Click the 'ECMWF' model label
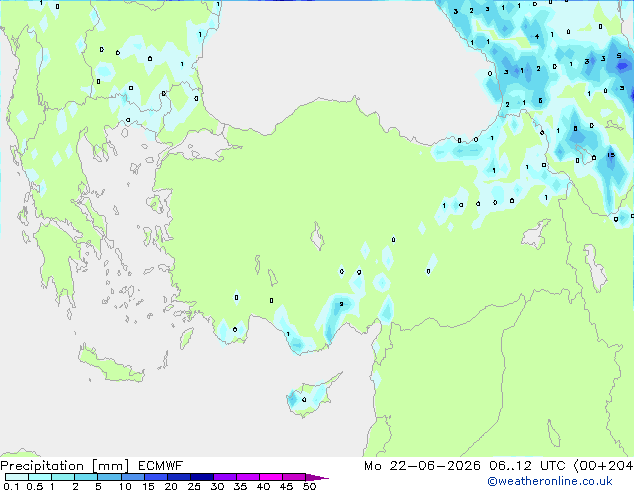The height and width of the screenshot is (490, 634). click(160, 466)
